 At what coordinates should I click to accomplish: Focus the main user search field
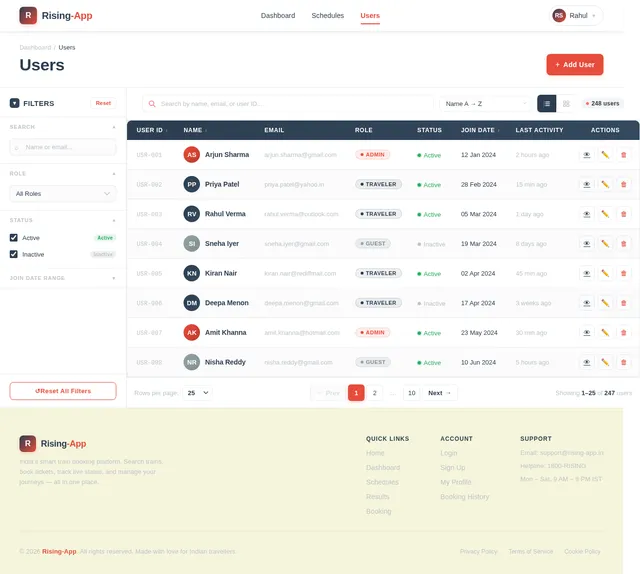tap(288, 104)
